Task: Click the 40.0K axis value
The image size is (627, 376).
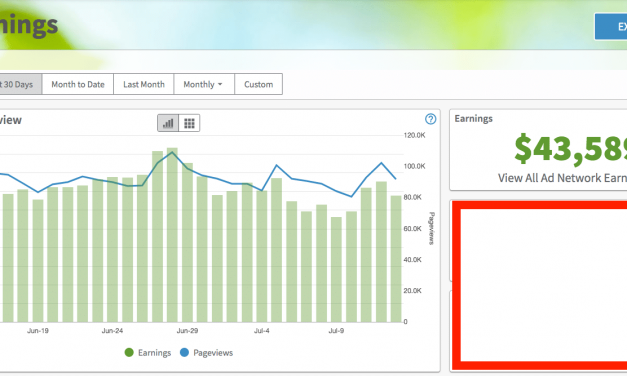Action: pyautogui.click(x=412, y=260)
